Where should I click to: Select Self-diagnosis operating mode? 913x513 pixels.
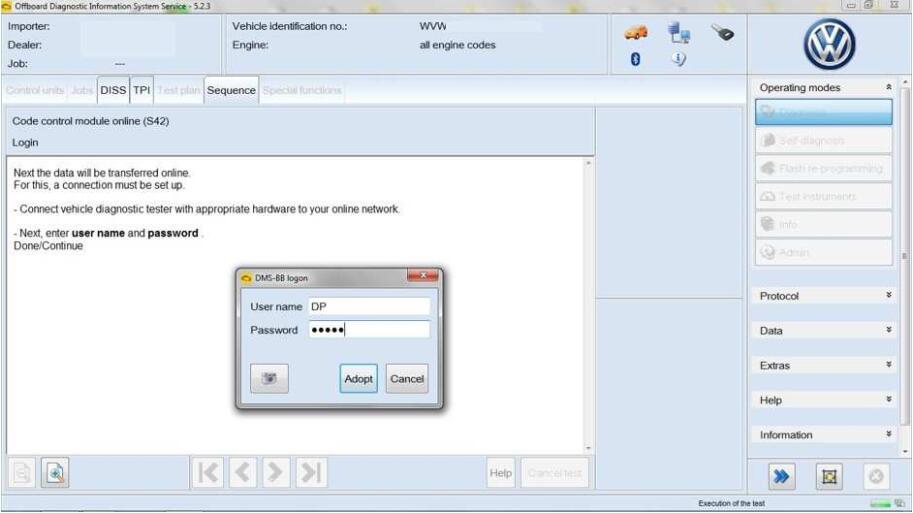click(823, 140)
